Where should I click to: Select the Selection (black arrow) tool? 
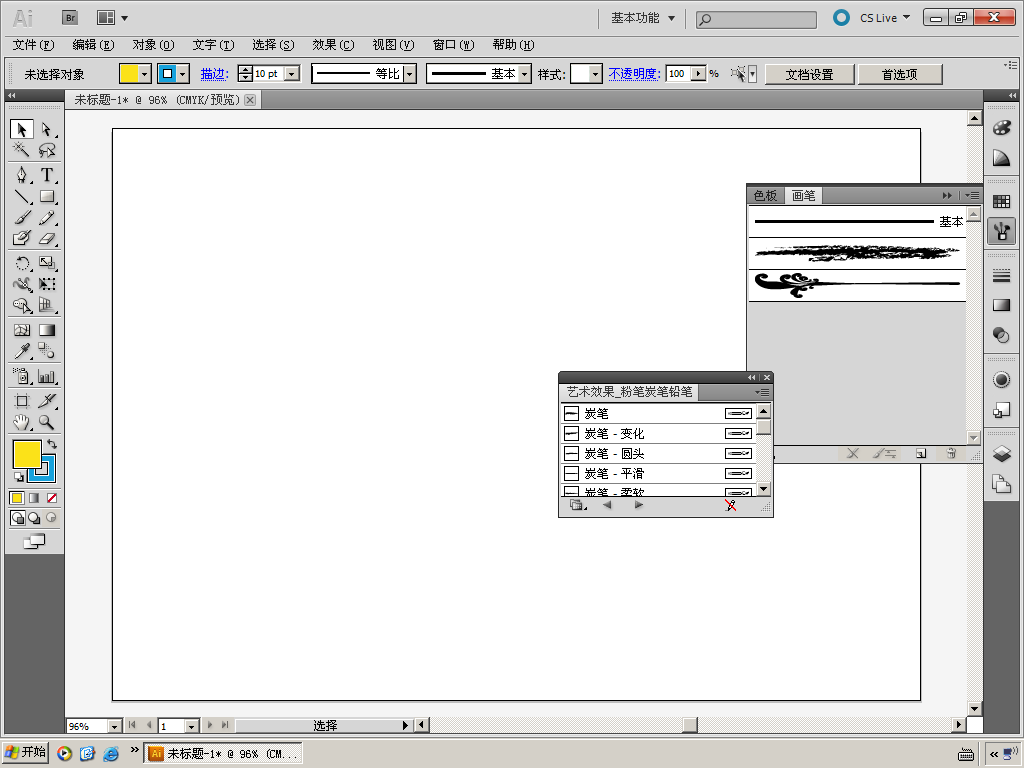pos(22,129)
